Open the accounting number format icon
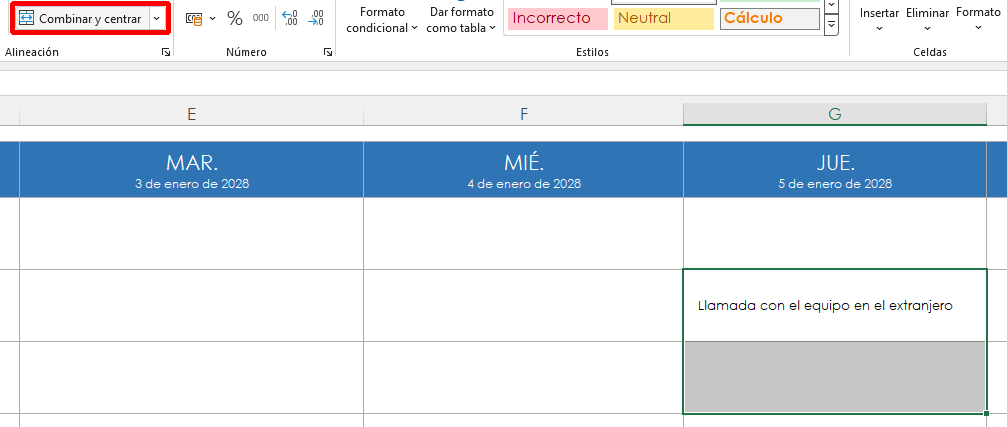1007x427 pixels. [x=194, y=19]
